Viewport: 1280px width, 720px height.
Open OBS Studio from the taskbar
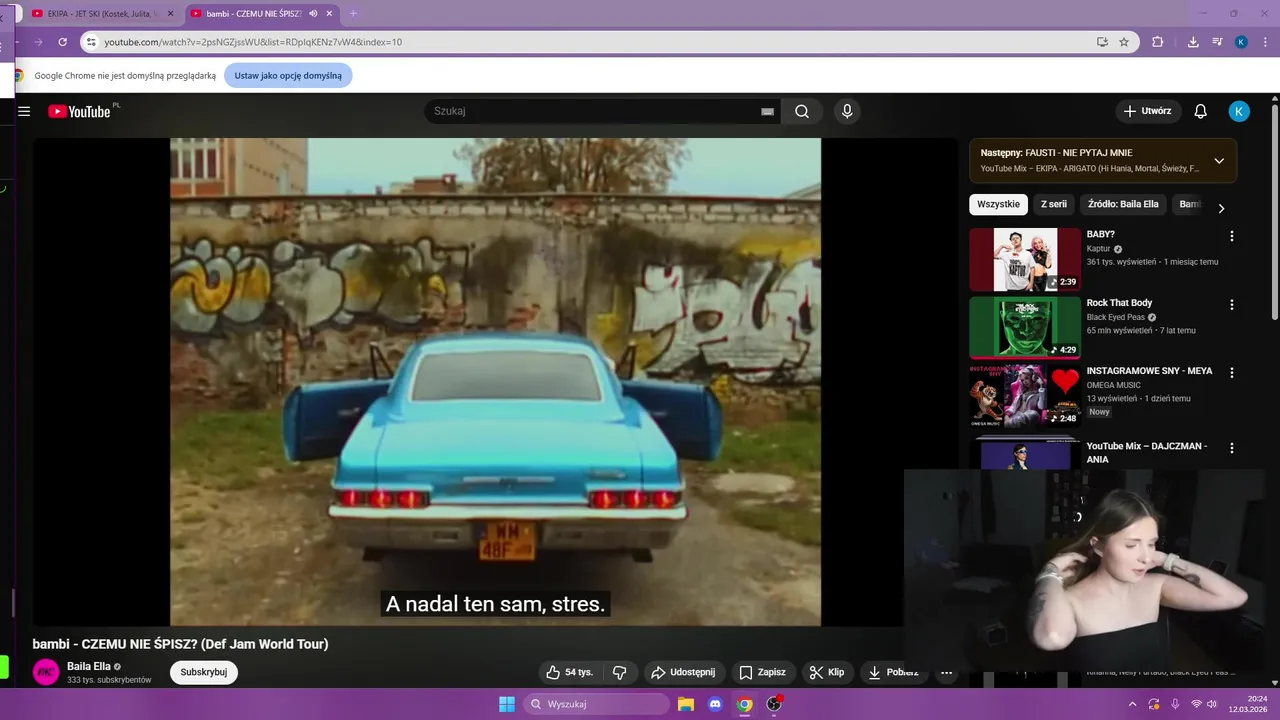774,704
